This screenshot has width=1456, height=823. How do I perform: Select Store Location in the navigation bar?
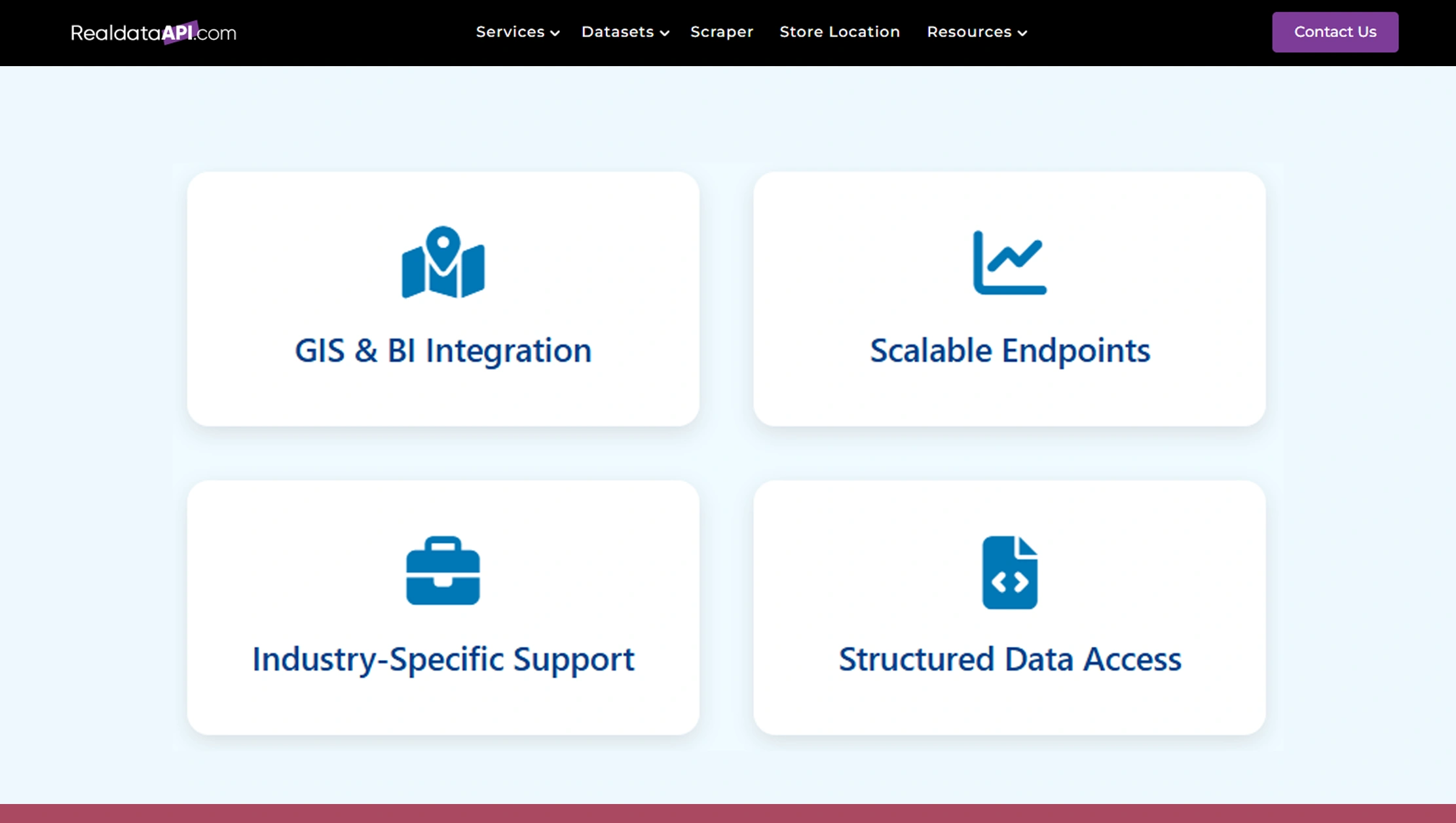pos(839,31)
